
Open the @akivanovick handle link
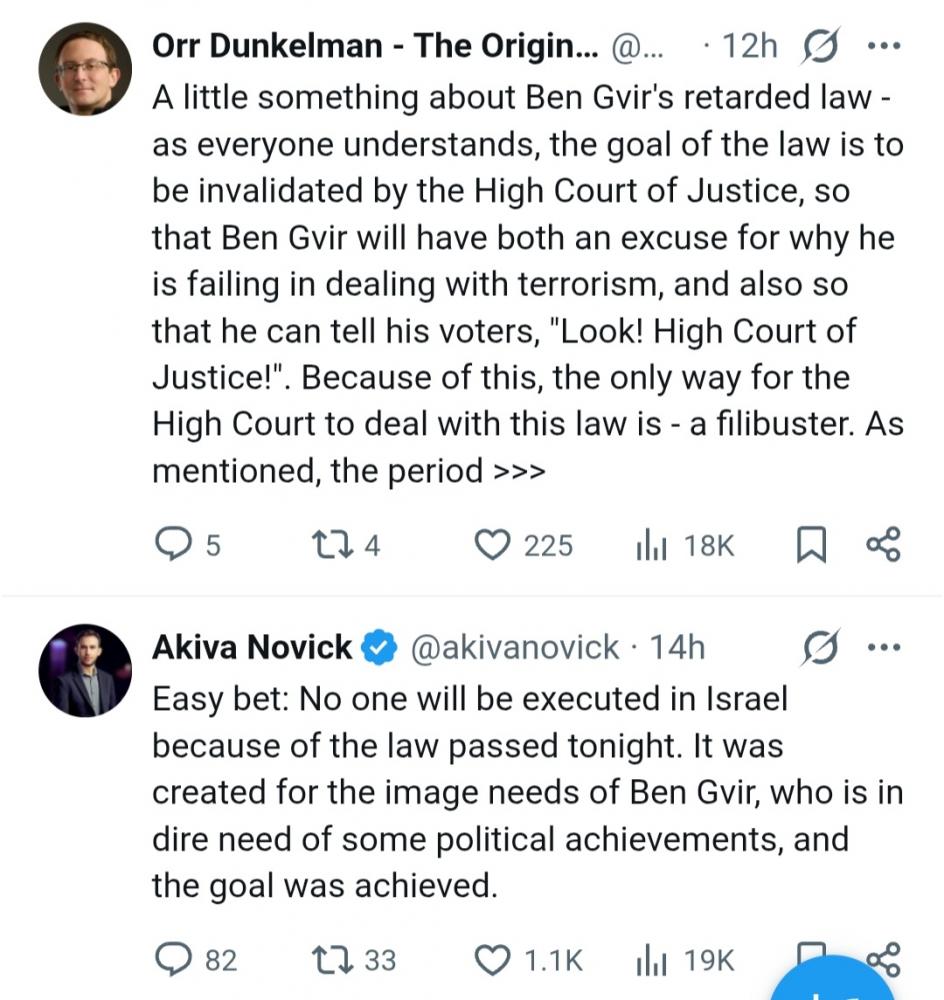pos(515,648)
